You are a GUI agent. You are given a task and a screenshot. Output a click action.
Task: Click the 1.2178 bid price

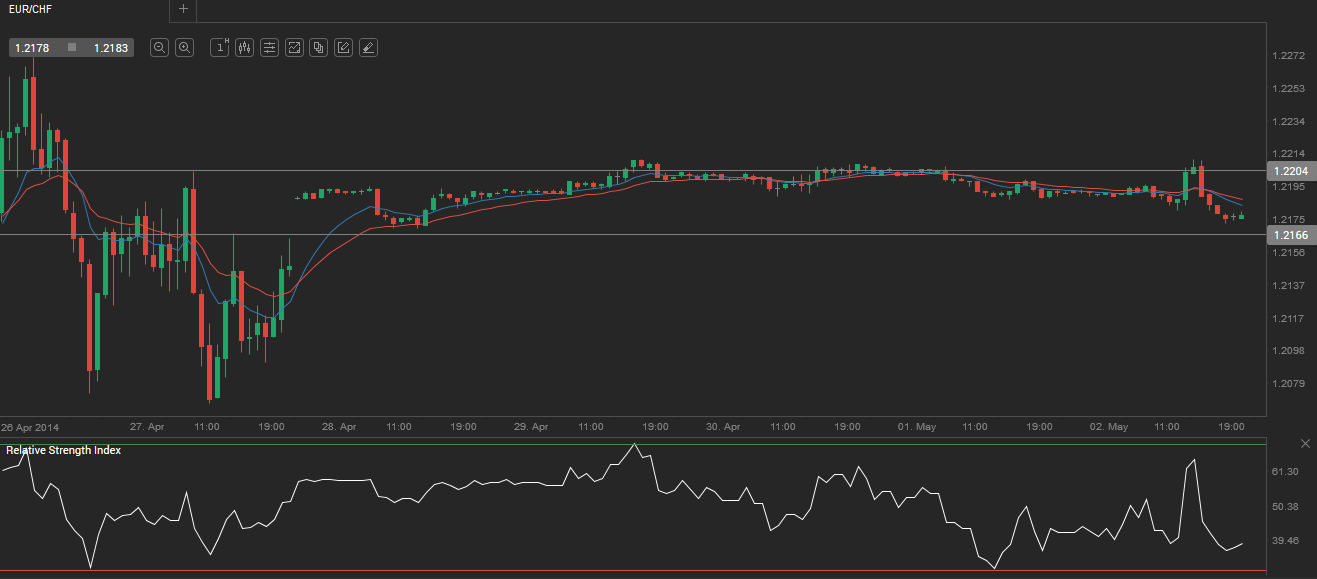[x=32, y=47]
